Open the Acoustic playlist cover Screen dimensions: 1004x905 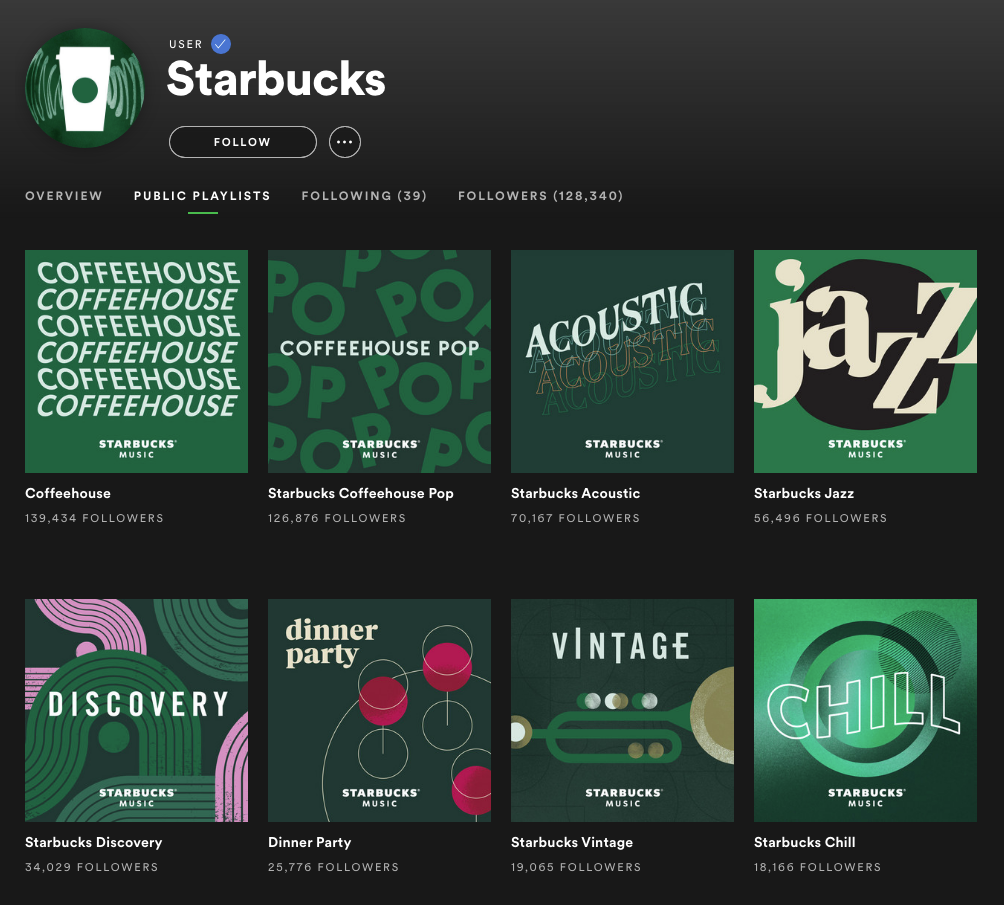pos(622,361)
